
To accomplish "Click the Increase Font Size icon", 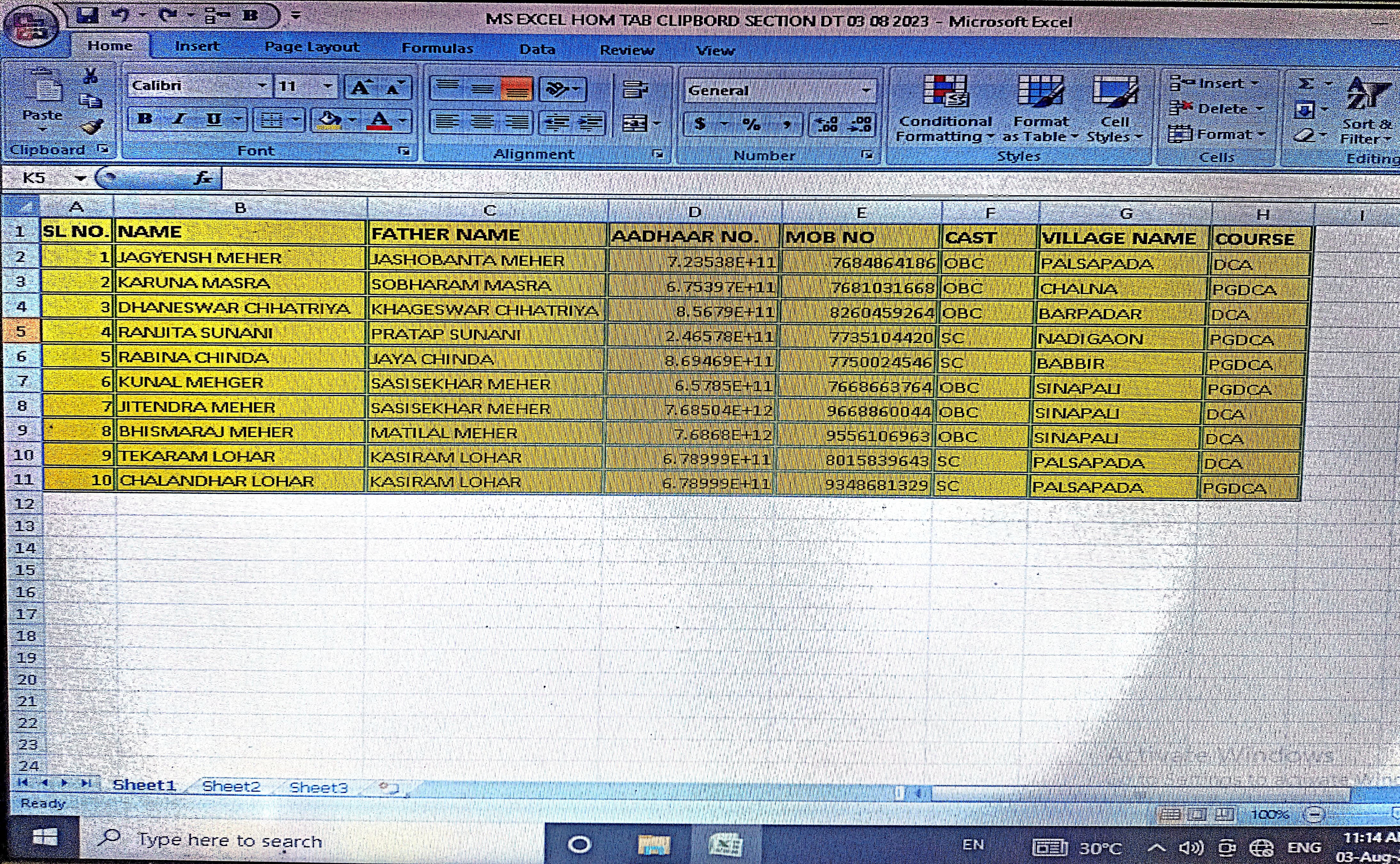I will (361, 88).
